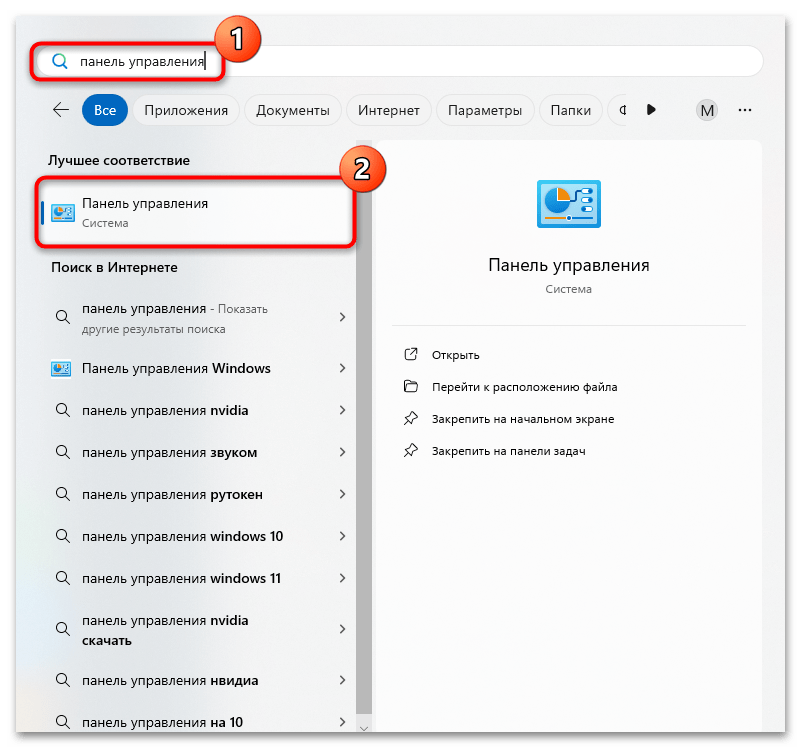Click the magnifier icon in the search box
The width and height of the screenshot is (801, 748).
click(60, 61)
